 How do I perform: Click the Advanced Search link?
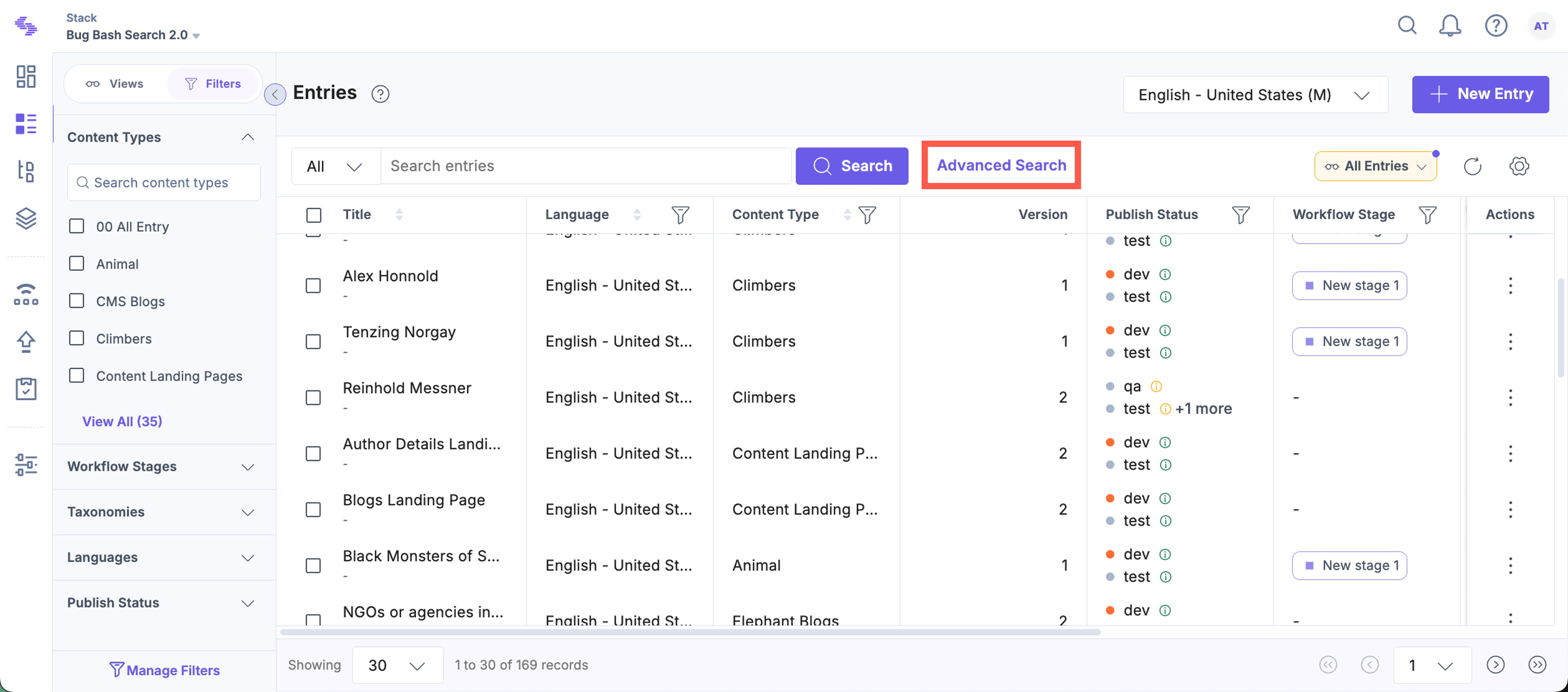[1001, 165]
